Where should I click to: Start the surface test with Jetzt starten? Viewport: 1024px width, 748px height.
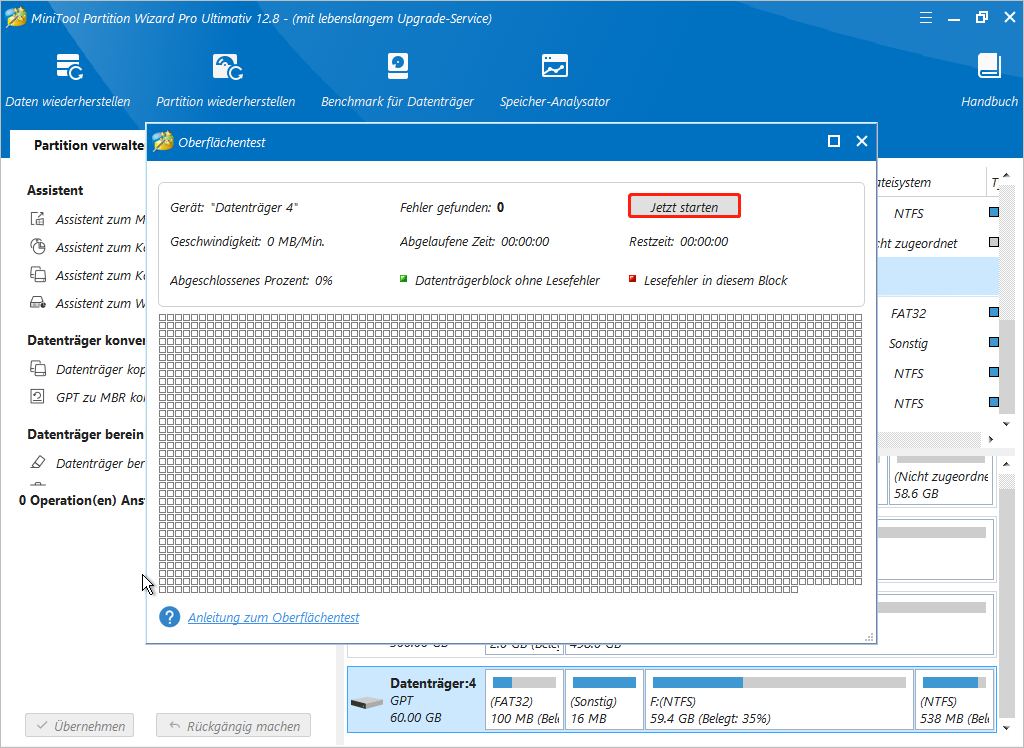[x=684, y=206]
